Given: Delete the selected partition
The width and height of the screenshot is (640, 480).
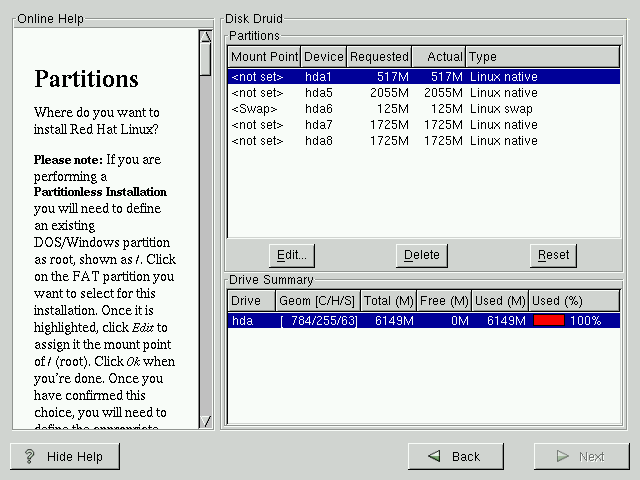Looking at the screenshot, I should [x=421, y=255].
